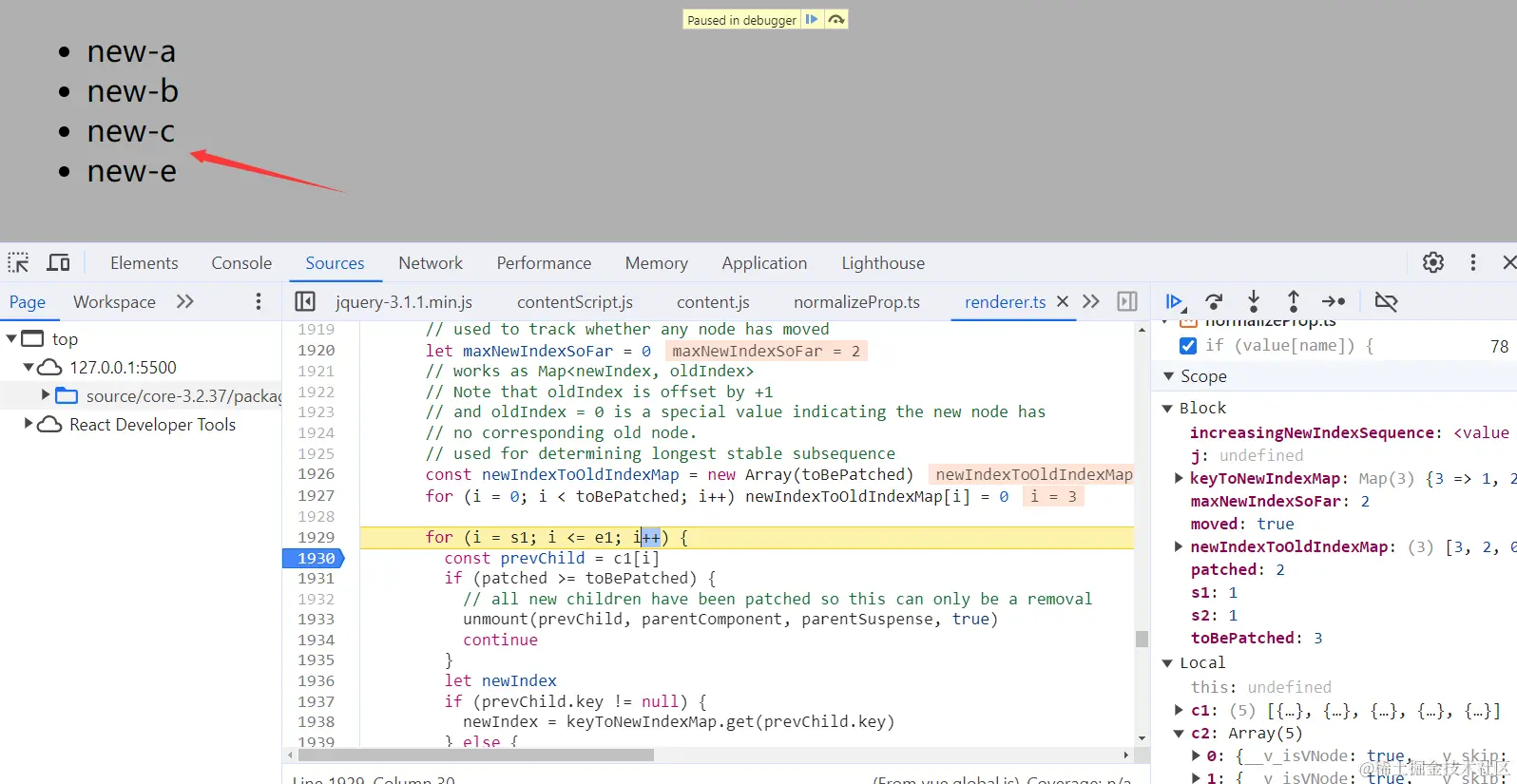
Task: Collapse the Block scope group
Action: (1167, 409)
